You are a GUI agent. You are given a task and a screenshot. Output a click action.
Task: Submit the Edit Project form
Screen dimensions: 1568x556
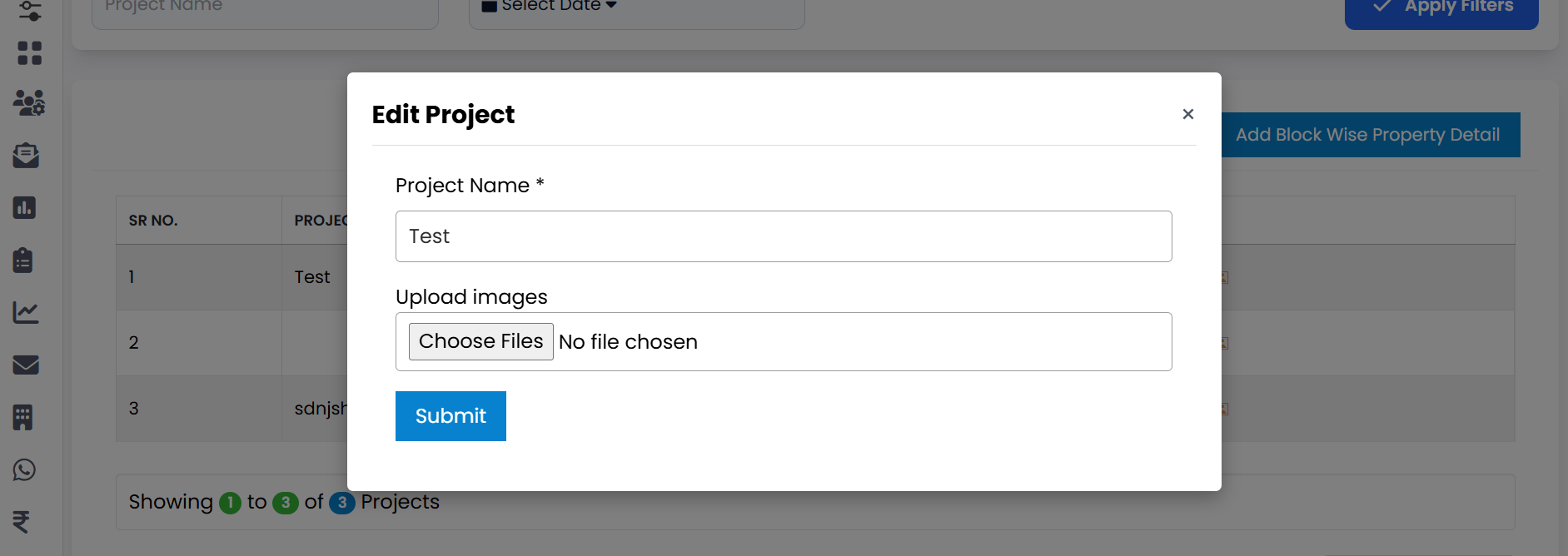click(x=450, y=415)
